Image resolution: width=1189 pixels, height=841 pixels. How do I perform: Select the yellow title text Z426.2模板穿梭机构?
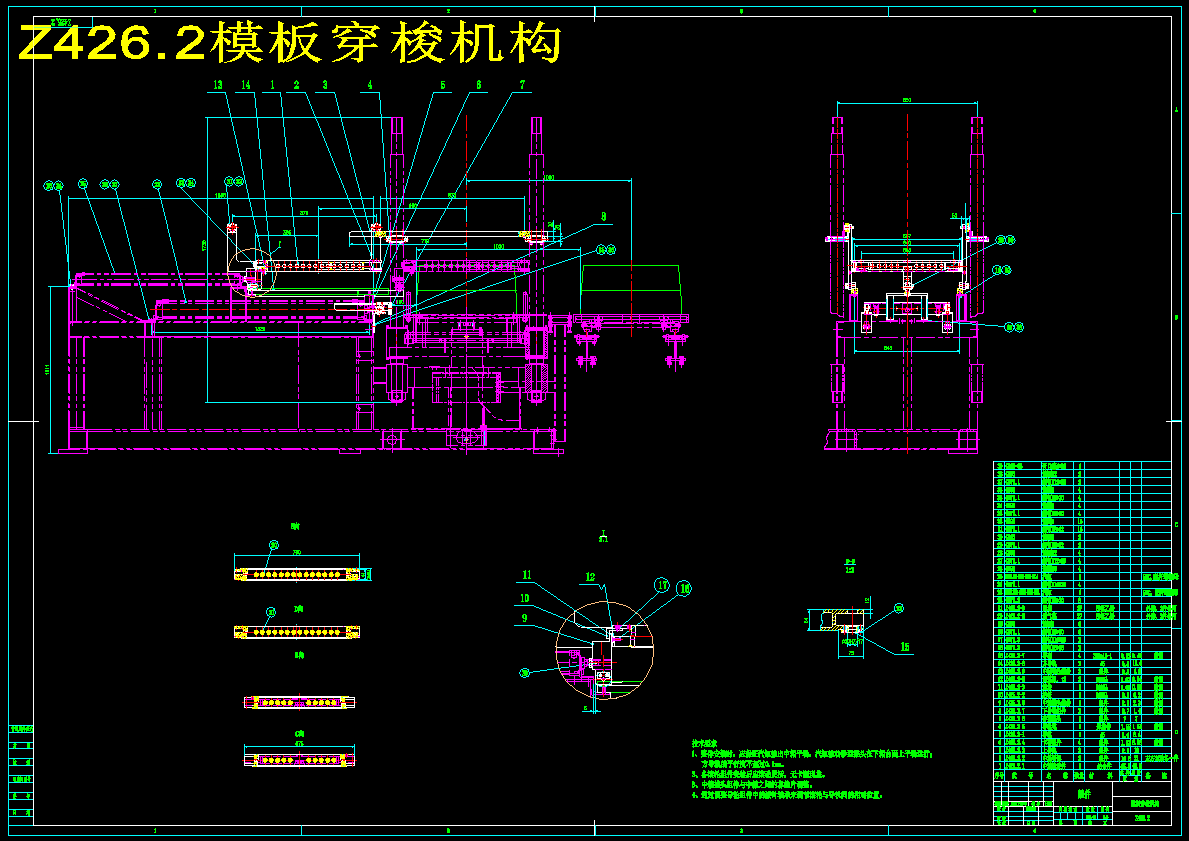coord(289,43)
